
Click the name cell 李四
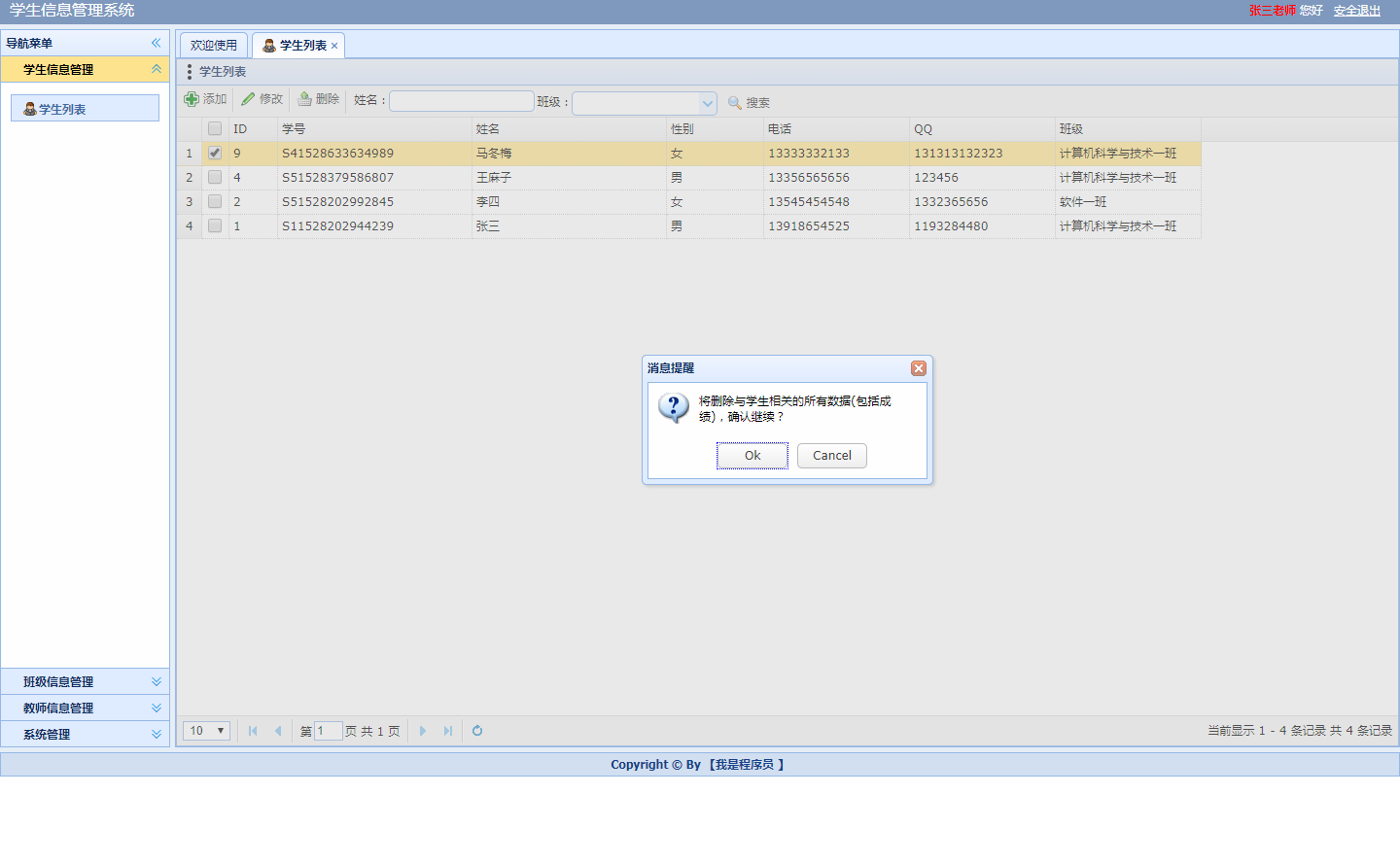[x=488, y=202]
